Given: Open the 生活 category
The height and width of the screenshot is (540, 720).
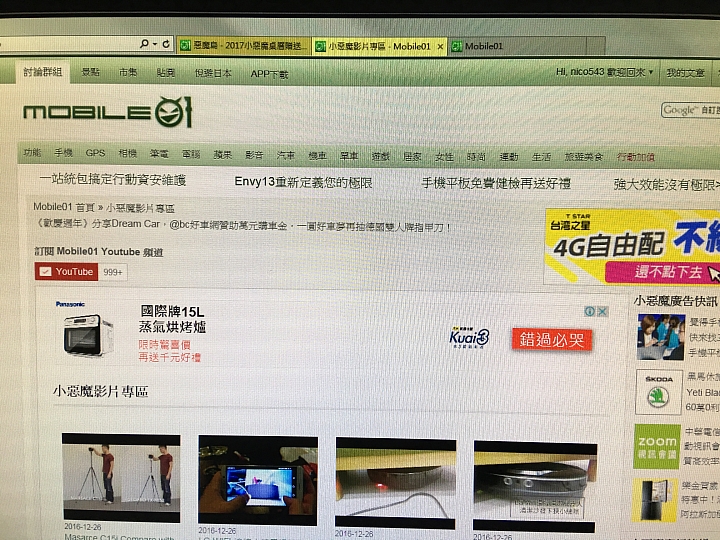Looking at the screenshot, I should (x=541, y=157).
